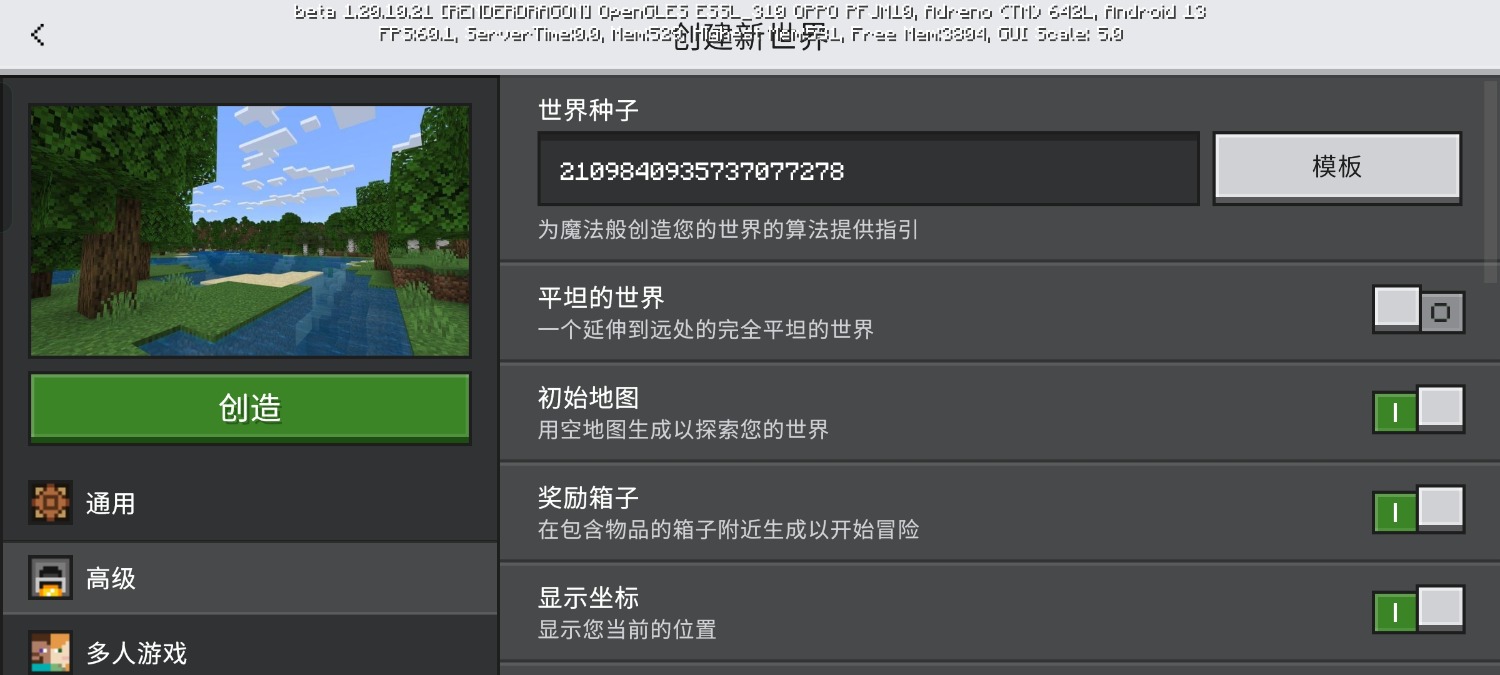The width and height of the screenshot is (1500, 675).
Task: Click the 多人游戏 characters icon
Action: point(50,653)
